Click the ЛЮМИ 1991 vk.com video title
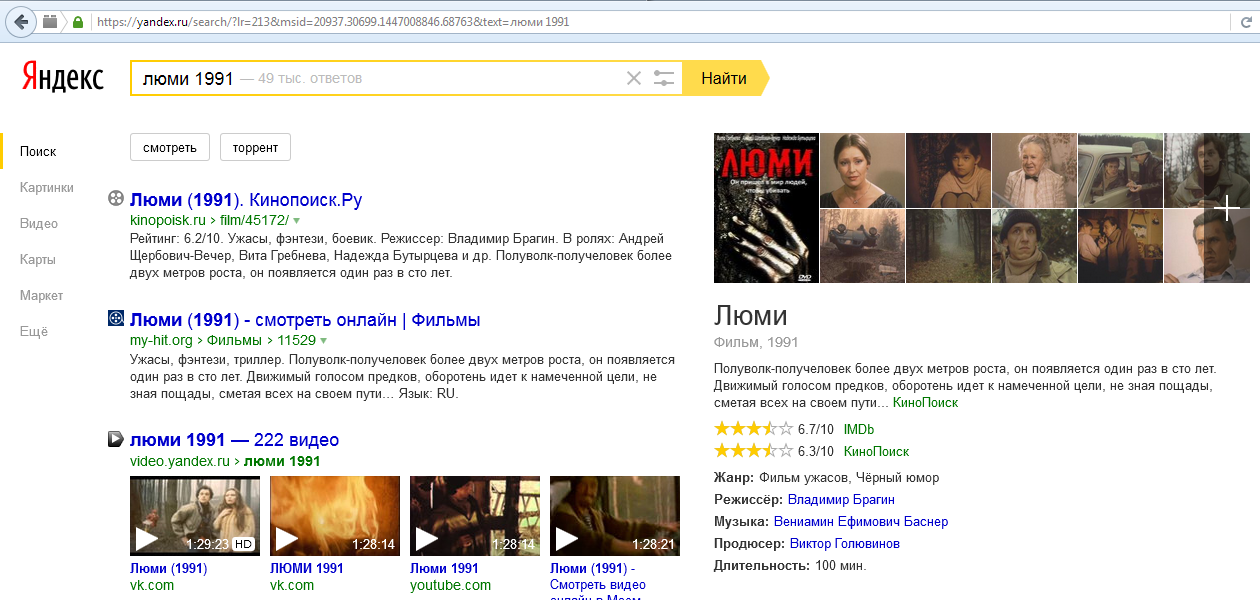This screenshot has width=1260, height=600. [x=307, y=568]
